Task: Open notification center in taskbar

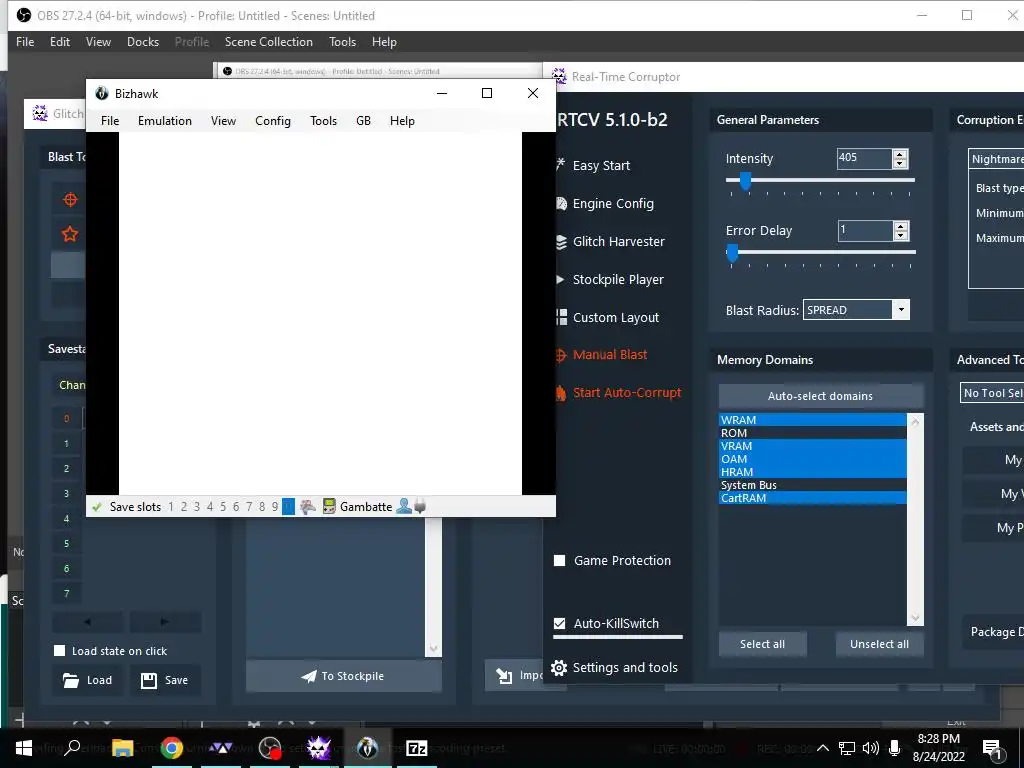Action: 992,749
